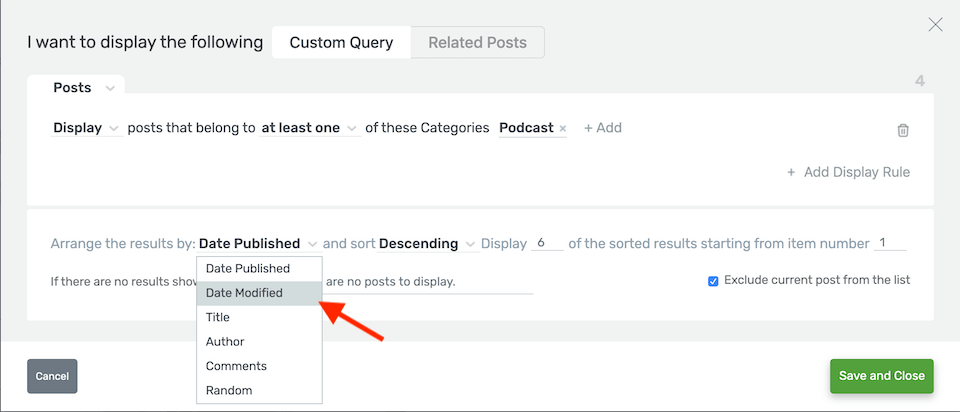Pick Comments in the sort list
Image resolution: width=960 pixels, height=412 pixels.
pyautogui.click(x=236, y=366)
